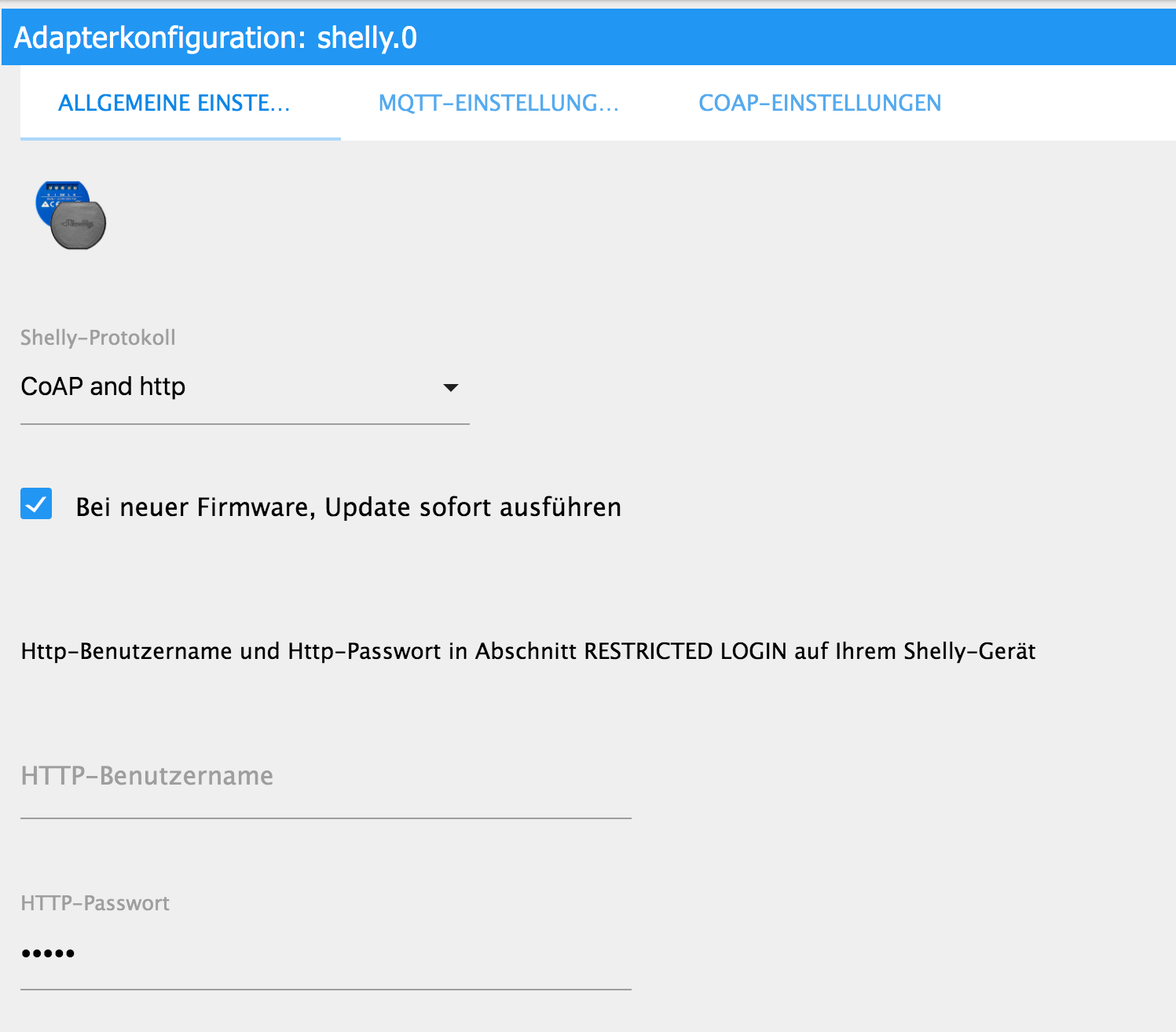Click the HTTP-Passwort field label
The width and height of the screenshot is (1176, 1032).
click(95, 903)
